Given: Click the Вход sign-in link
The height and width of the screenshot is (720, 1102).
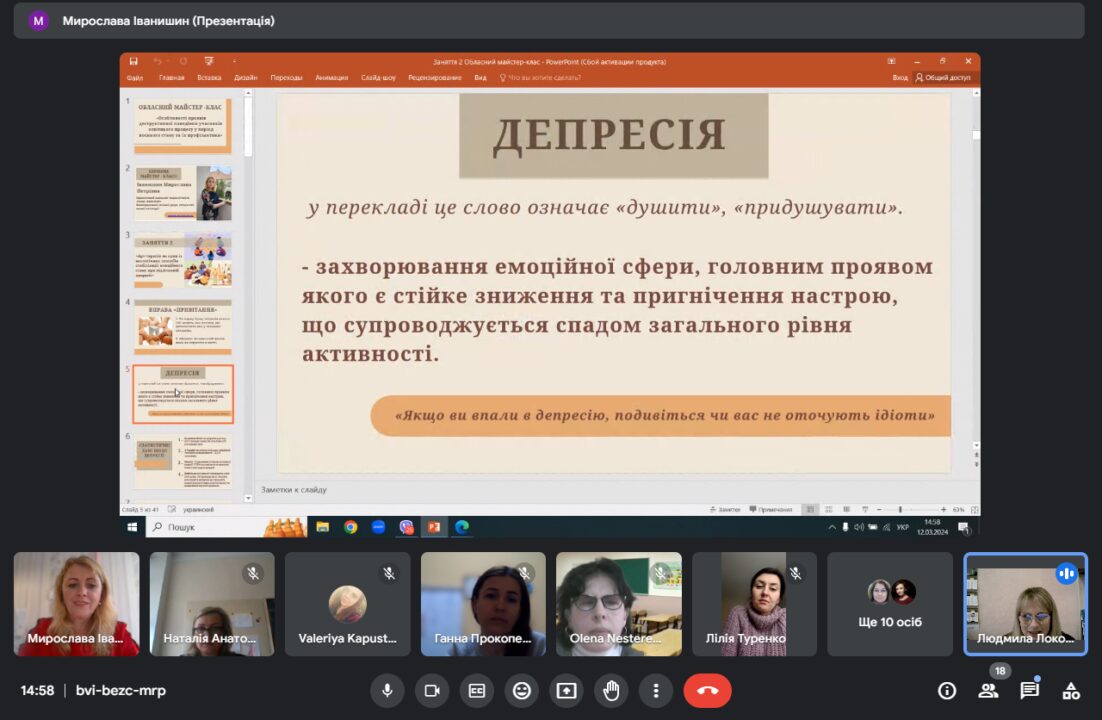Looking at the screenshot, I should [900, 78].
